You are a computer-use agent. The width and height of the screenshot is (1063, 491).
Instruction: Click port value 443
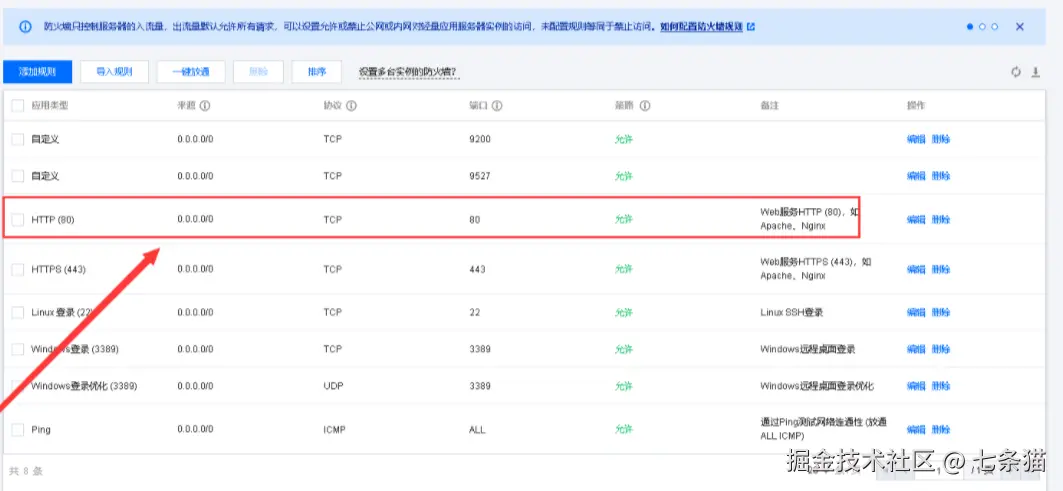(477, 269)
